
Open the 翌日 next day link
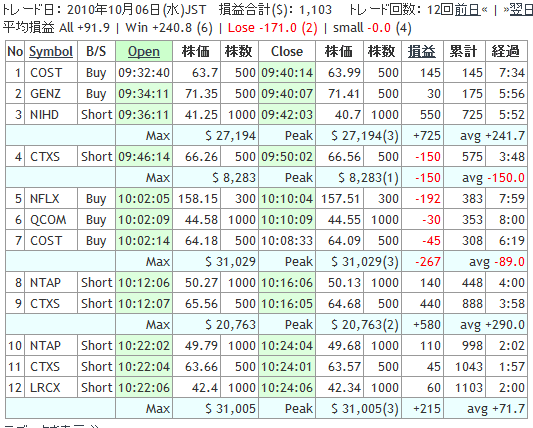(521, 10)
